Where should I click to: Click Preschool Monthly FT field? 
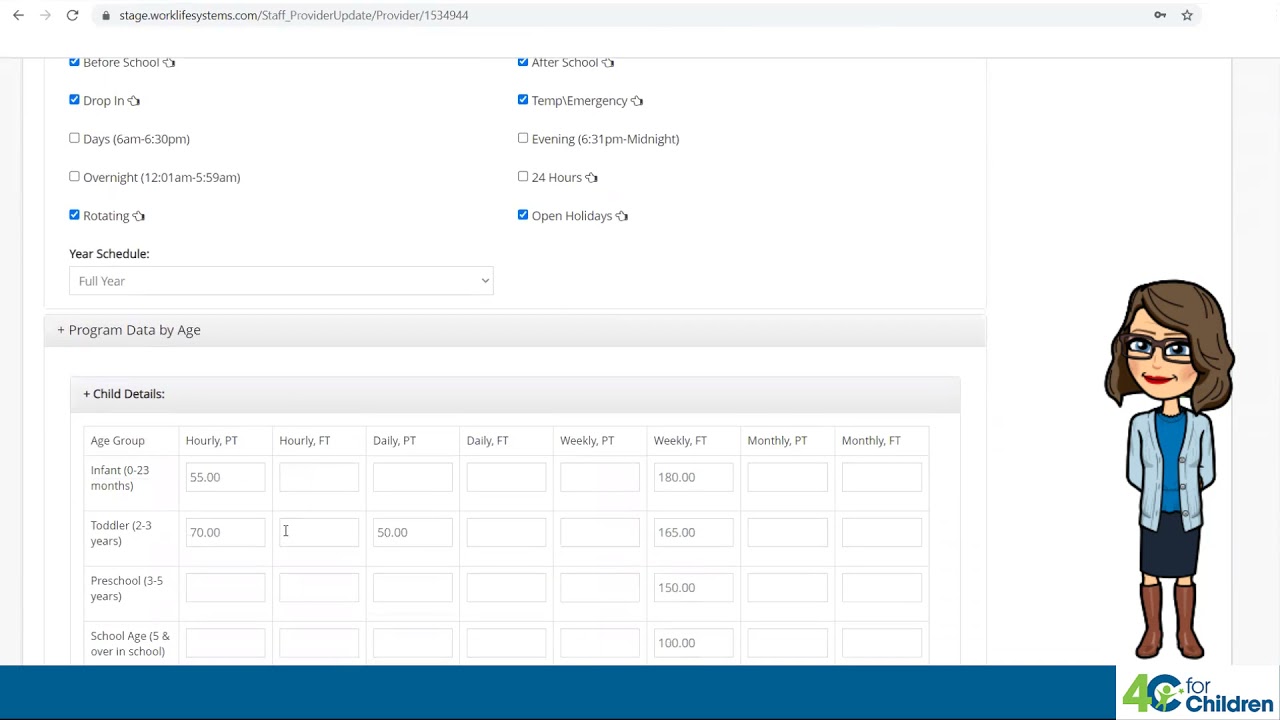point(882,587)
